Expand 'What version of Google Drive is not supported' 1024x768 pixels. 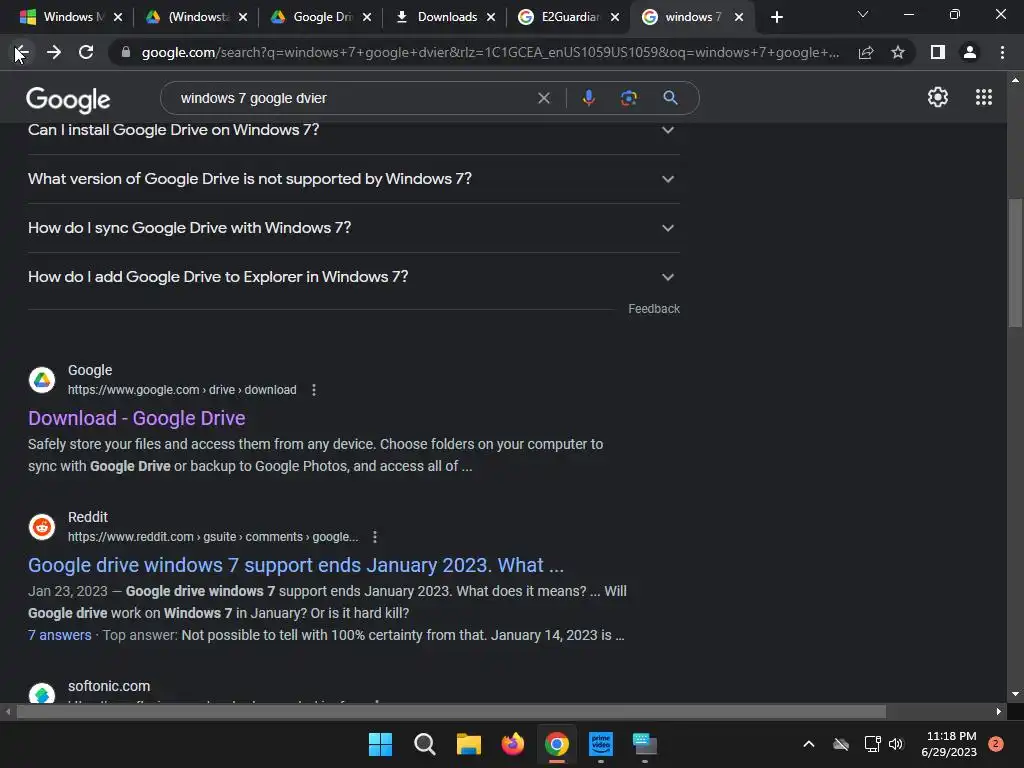[354, 179]
